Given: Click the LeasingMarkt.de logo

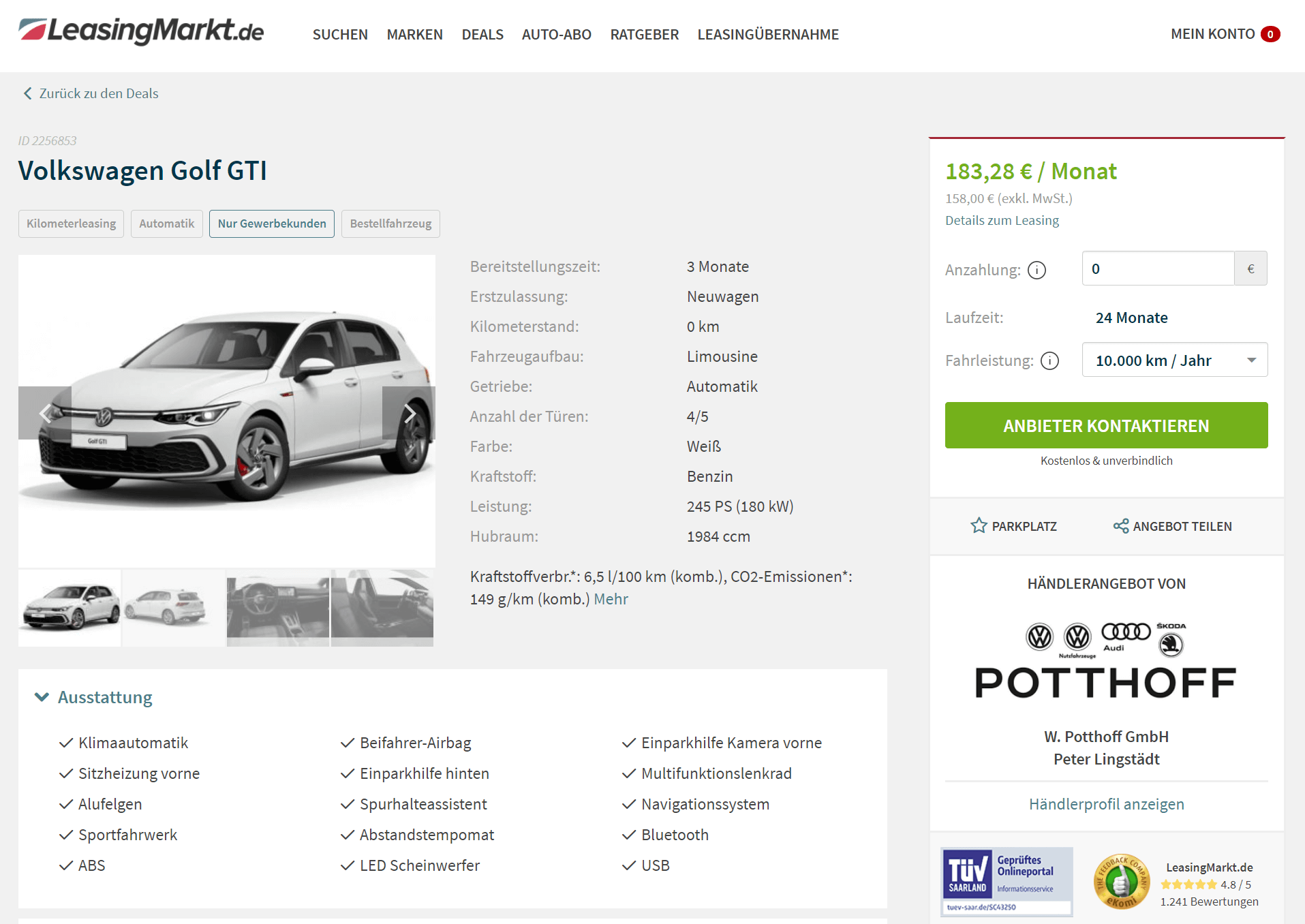Looking at the screenshot, I should pos(141,31).
